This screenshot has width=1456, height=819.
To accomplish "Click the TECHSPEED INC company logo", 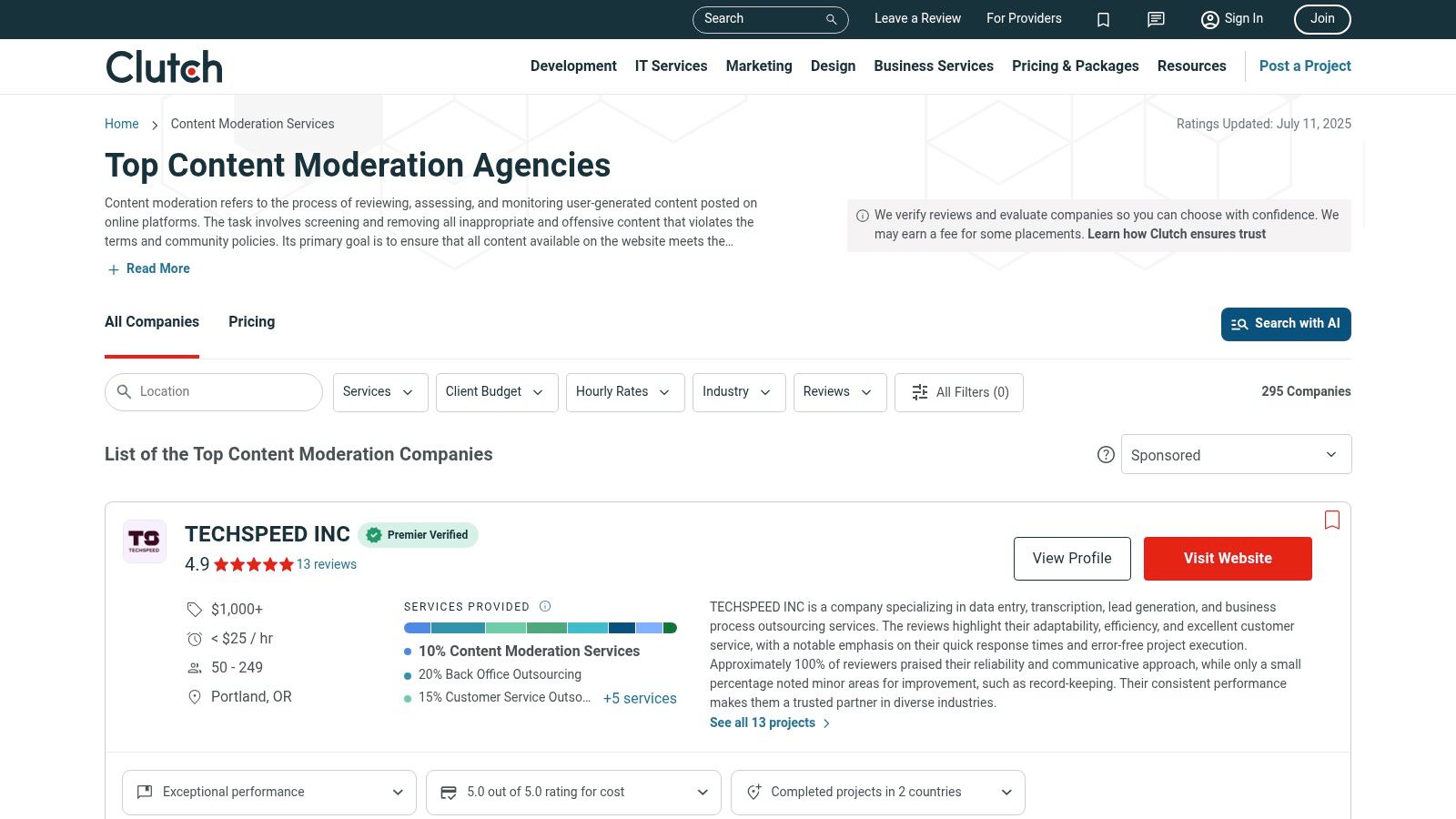I will [x=145, y=541].
